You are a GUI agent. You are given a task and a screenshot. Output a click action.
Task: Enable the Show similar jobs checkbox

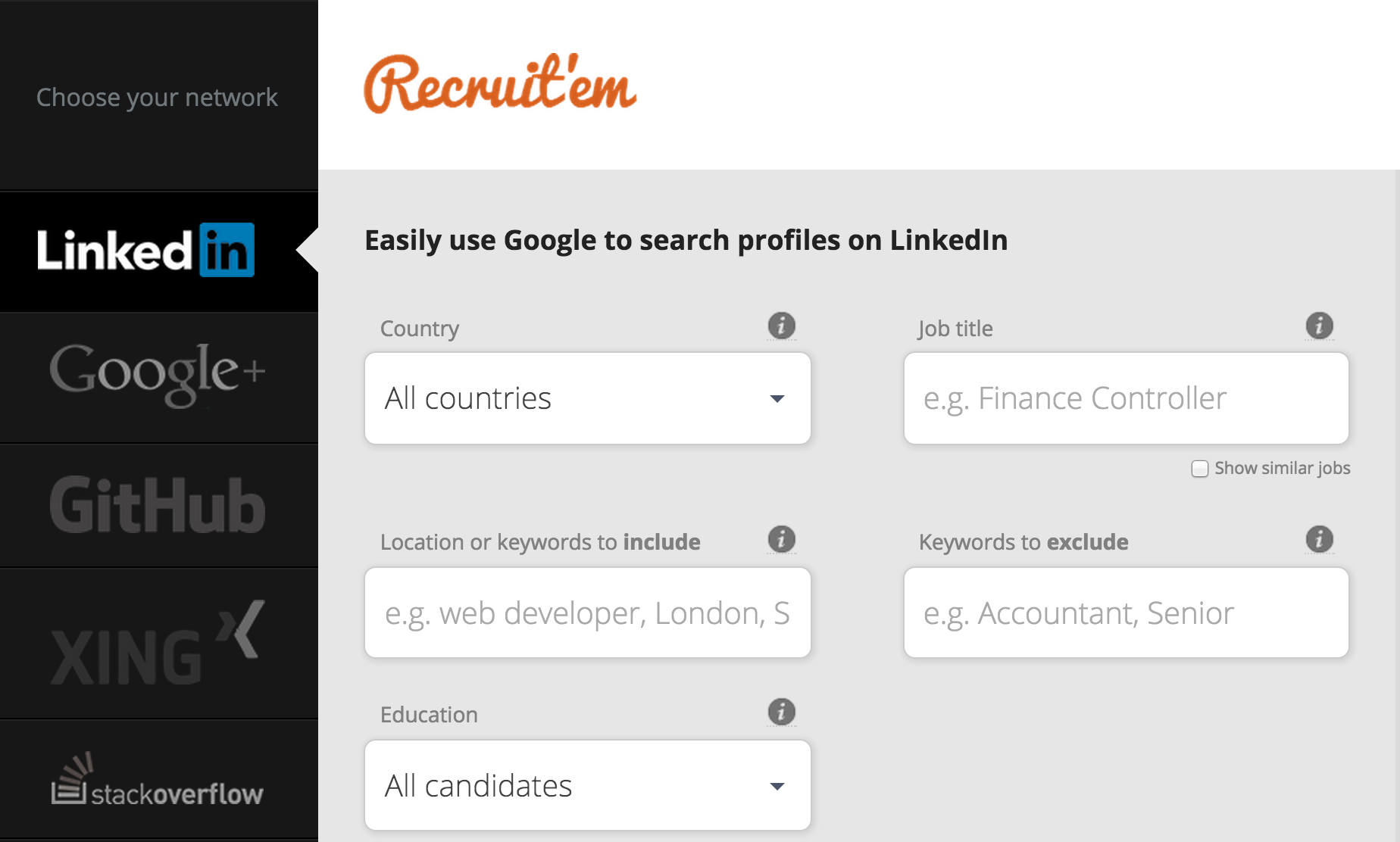(x=1200, y=469)
